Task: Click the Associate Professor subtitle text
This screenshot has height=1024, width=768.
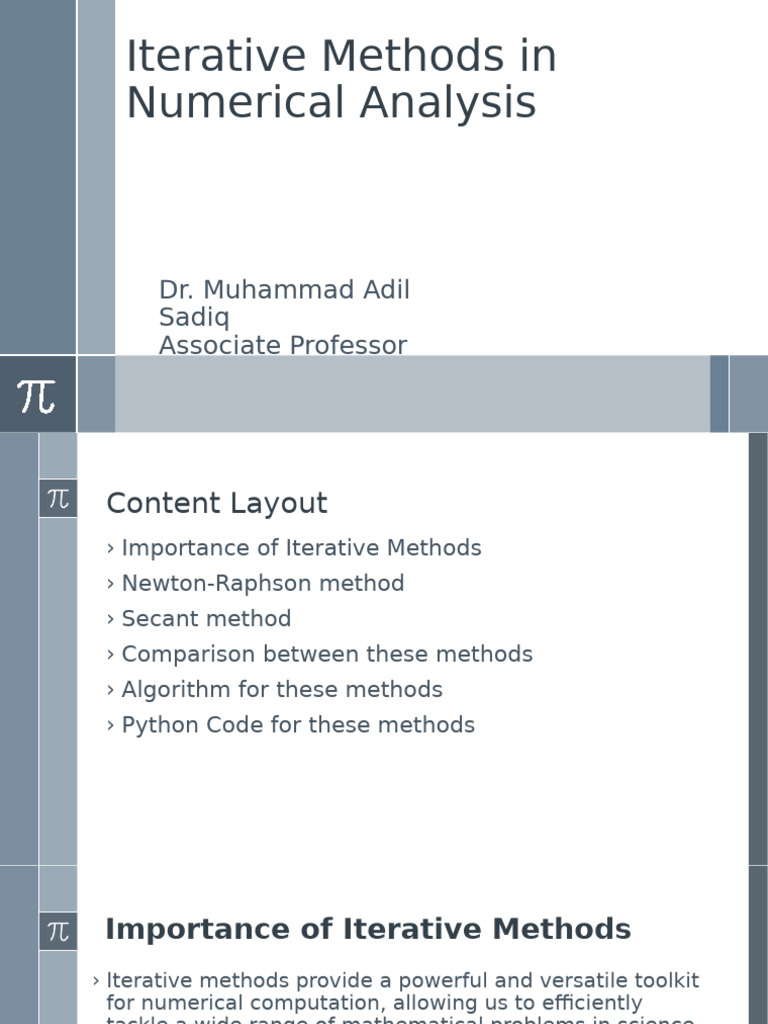Action: [x=283, y=346]
